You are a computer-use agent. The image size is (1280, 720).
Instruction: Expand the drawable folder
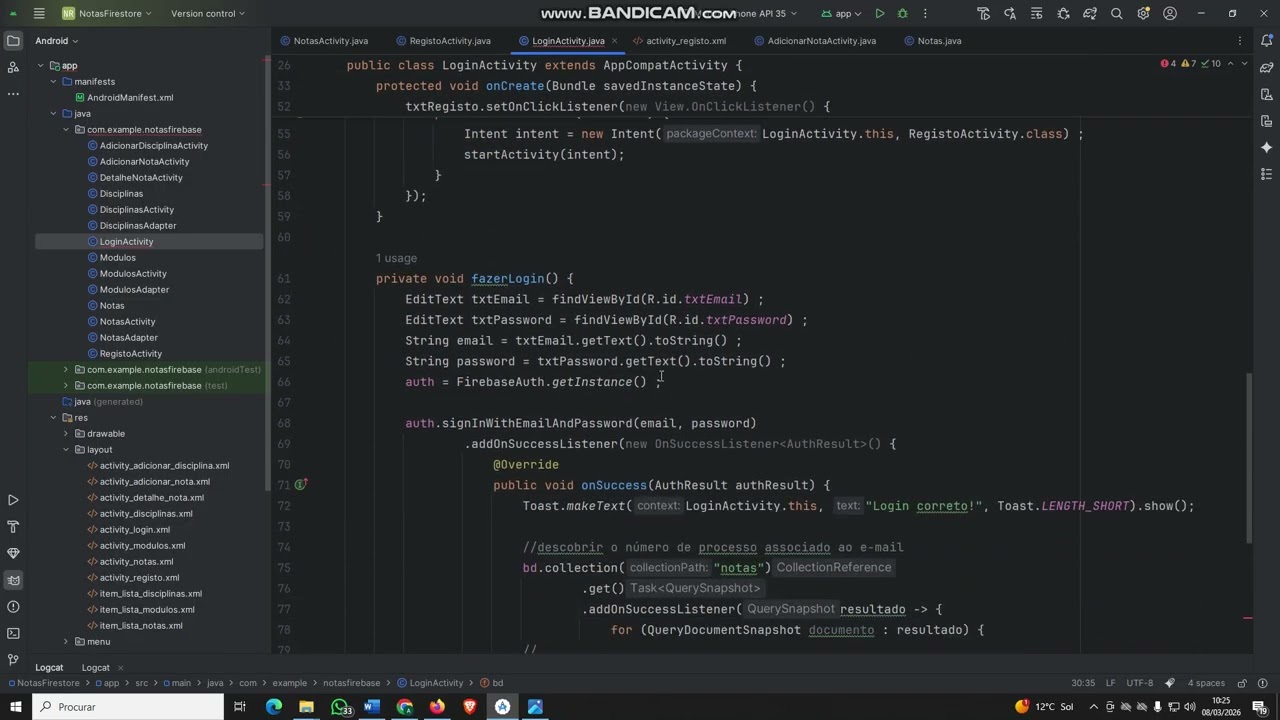tap(66, 434)
